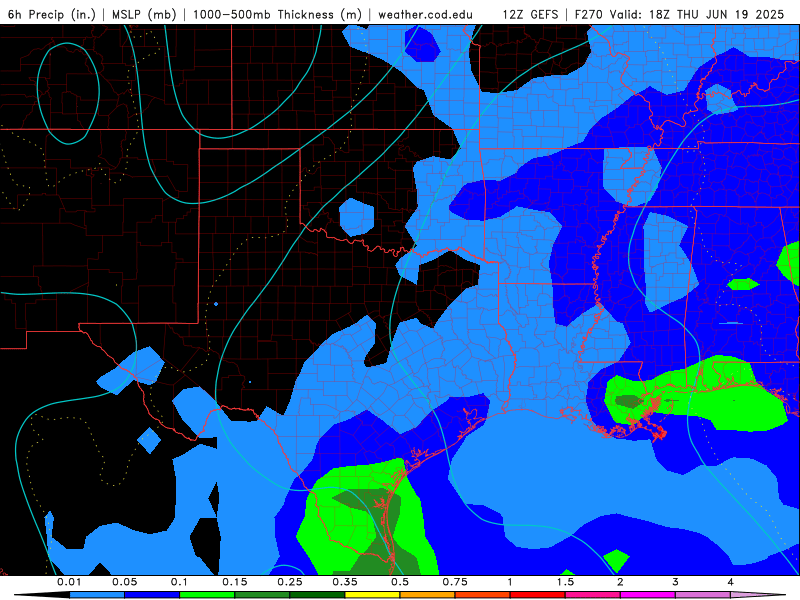Screen dimensions: 800x600
Task: Click the 'F270 Valid: 18Z THU JUN 19 2025' text
Action: tap(679, 14)
